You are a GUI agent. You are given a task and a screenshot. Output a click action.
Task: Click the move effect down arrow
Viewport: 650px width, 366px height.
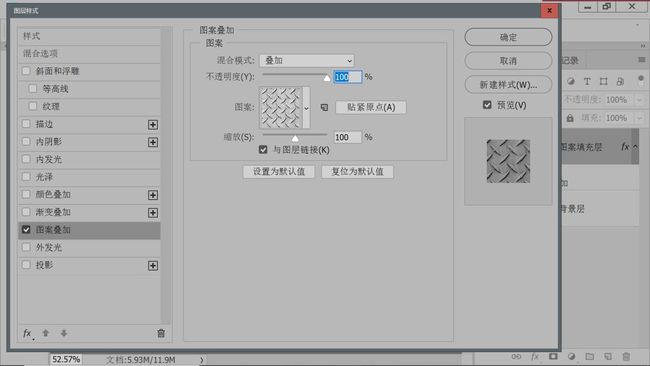[x=64, y=333]
